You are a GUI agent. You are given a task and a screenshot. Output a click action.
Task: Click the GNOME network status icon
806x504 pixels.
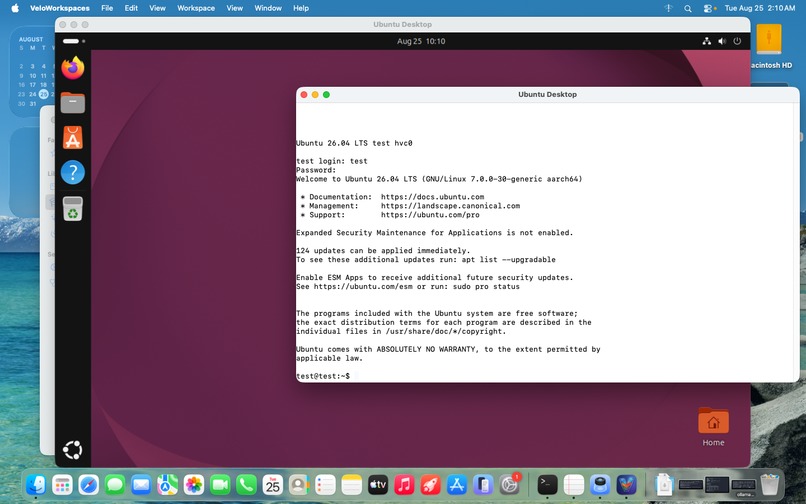pos(707,41)
